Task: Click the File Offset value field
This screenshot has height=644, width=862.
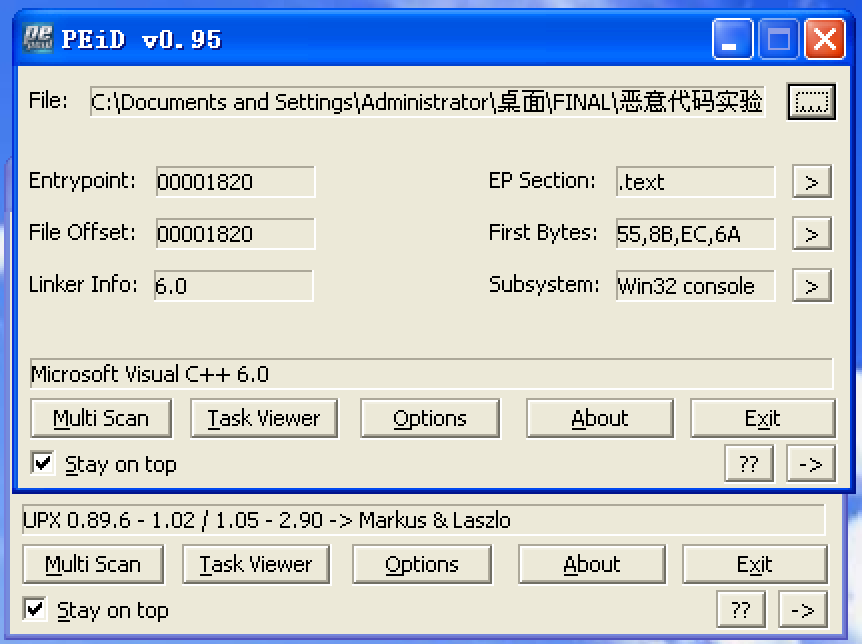Action: coord(235,234)
